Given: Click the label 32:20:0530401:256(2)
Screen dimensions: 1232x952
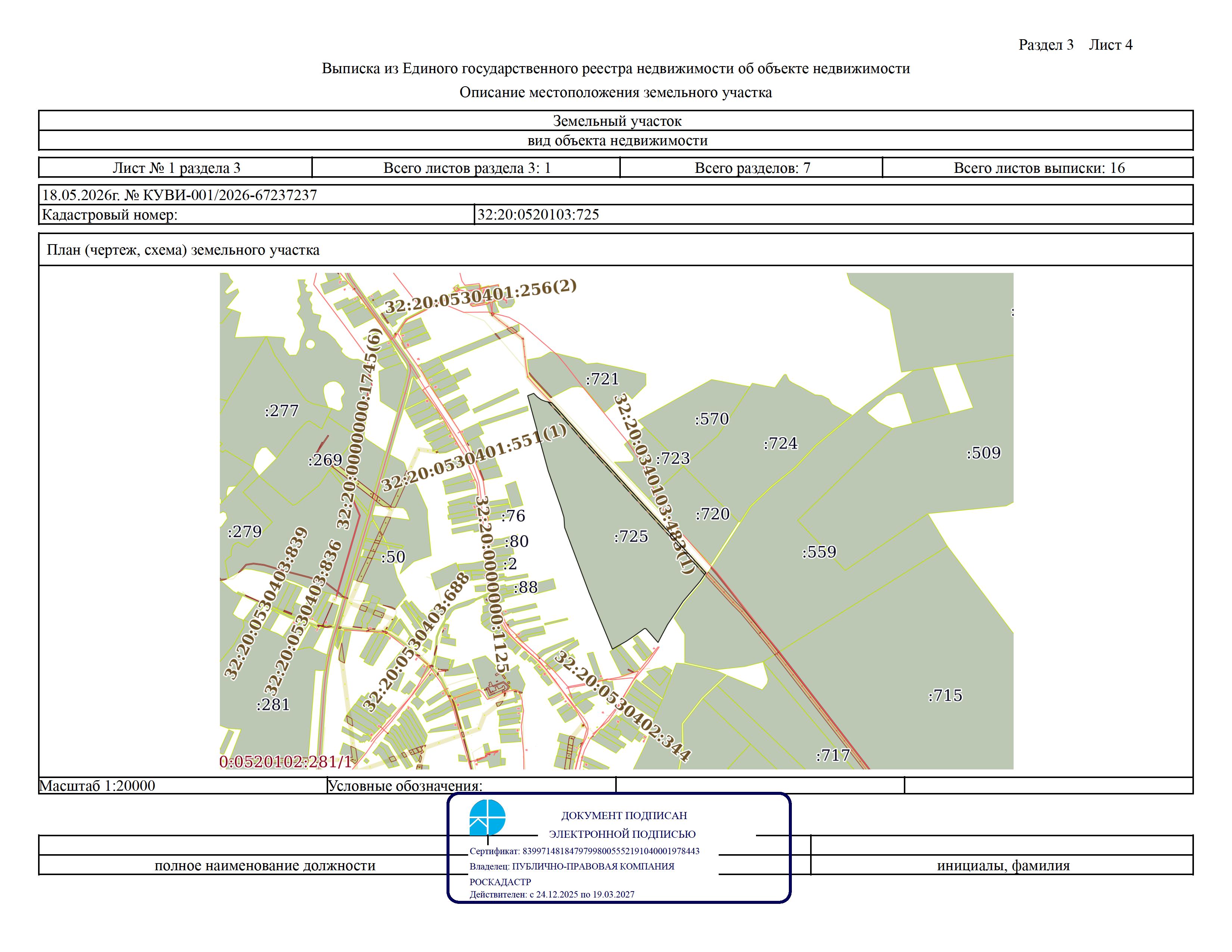Looking at the screenshot, I should [x=480, y=296].
